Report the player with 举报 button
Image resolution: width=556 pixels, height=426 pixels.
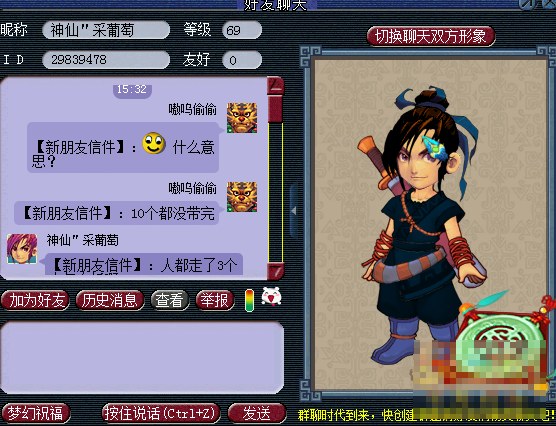click(215, 300)
